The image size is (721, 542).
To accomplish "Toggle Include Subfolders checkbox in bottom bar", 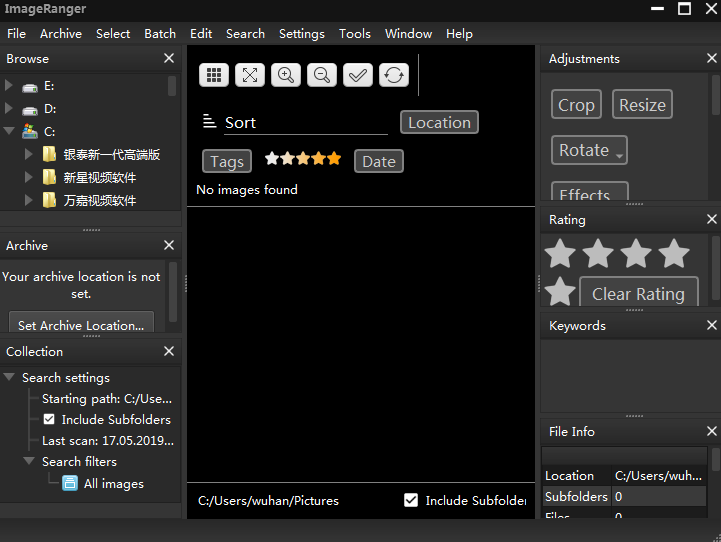I will pos(411,500).
